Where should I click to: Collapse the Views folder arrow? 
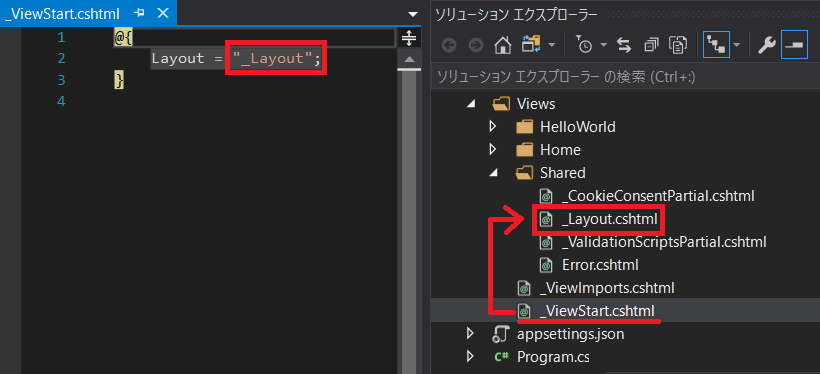(471, 104)
